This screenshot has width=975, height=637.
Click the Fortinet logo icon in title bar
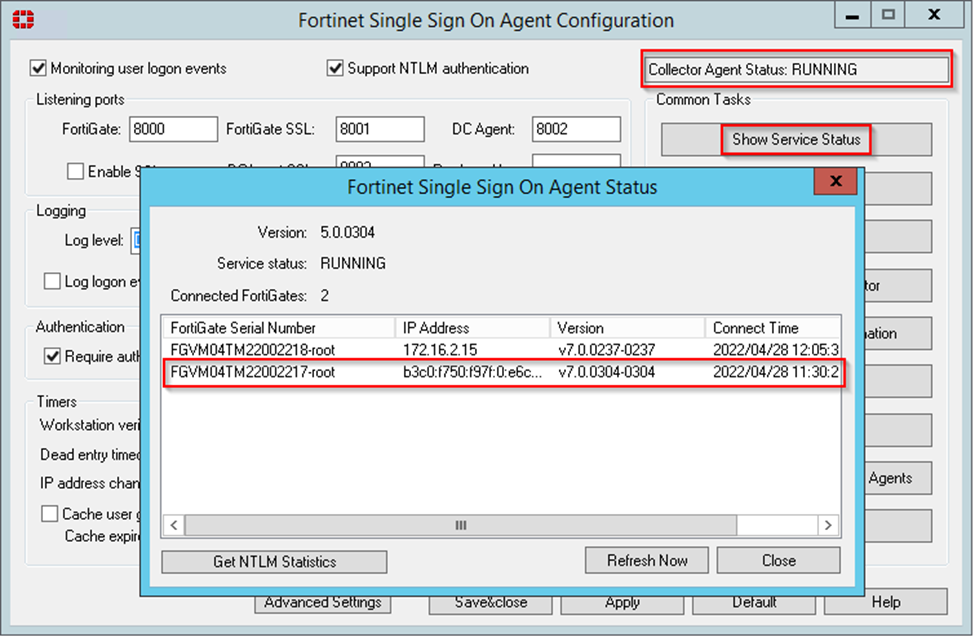point(23,19)
